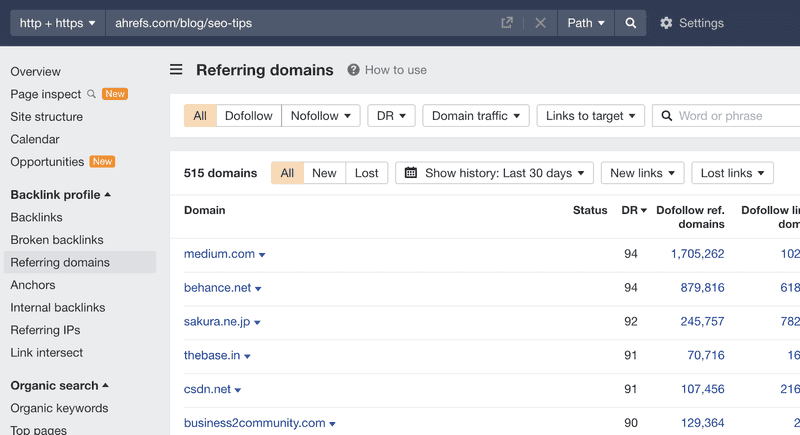The height and width of the screenshot is (435, 800).
Task: Click the Domain column header
Action: (x=205, y=210)
